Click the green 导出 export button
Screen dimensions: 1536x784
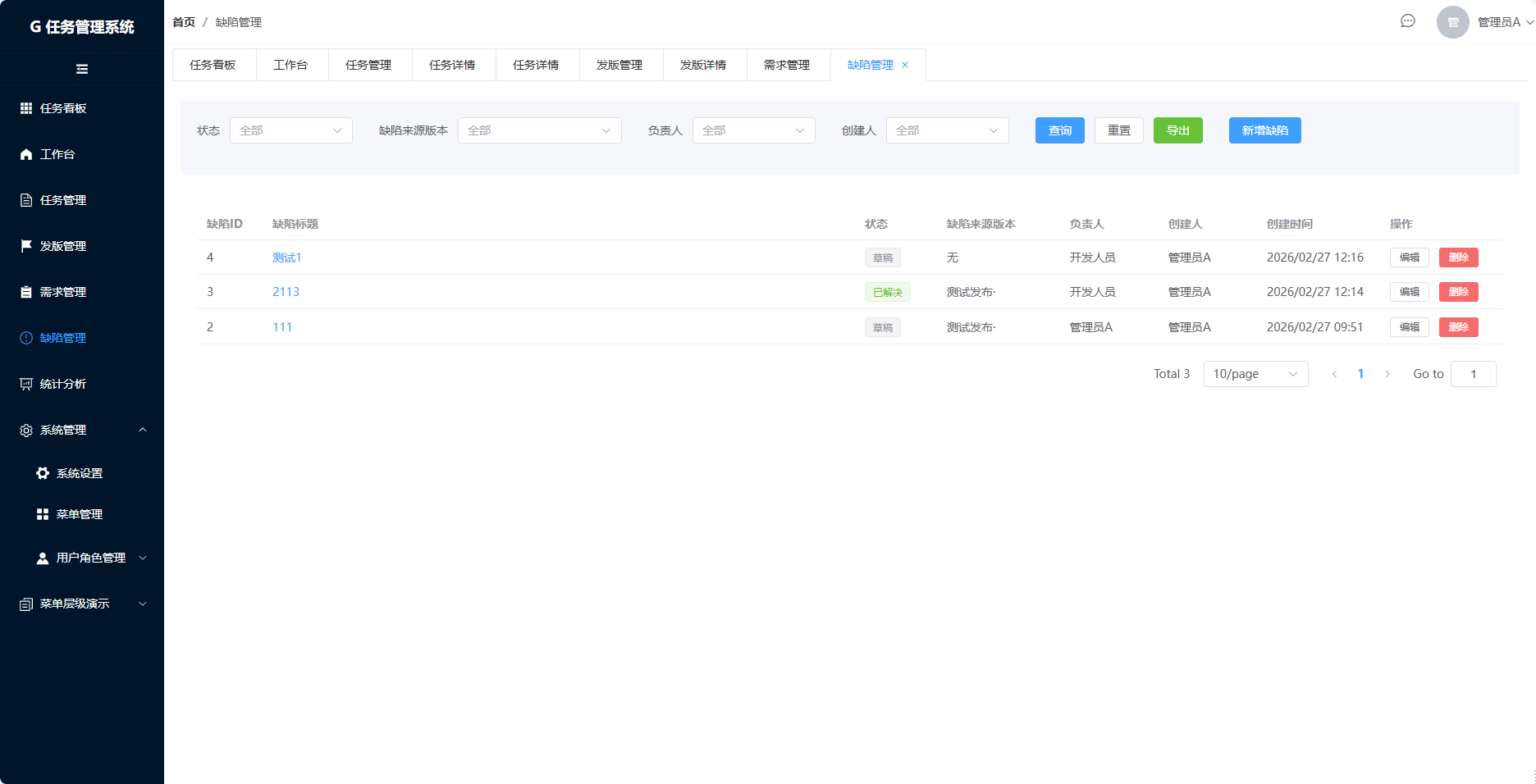pyautogui.click(x=1178, y=130)
